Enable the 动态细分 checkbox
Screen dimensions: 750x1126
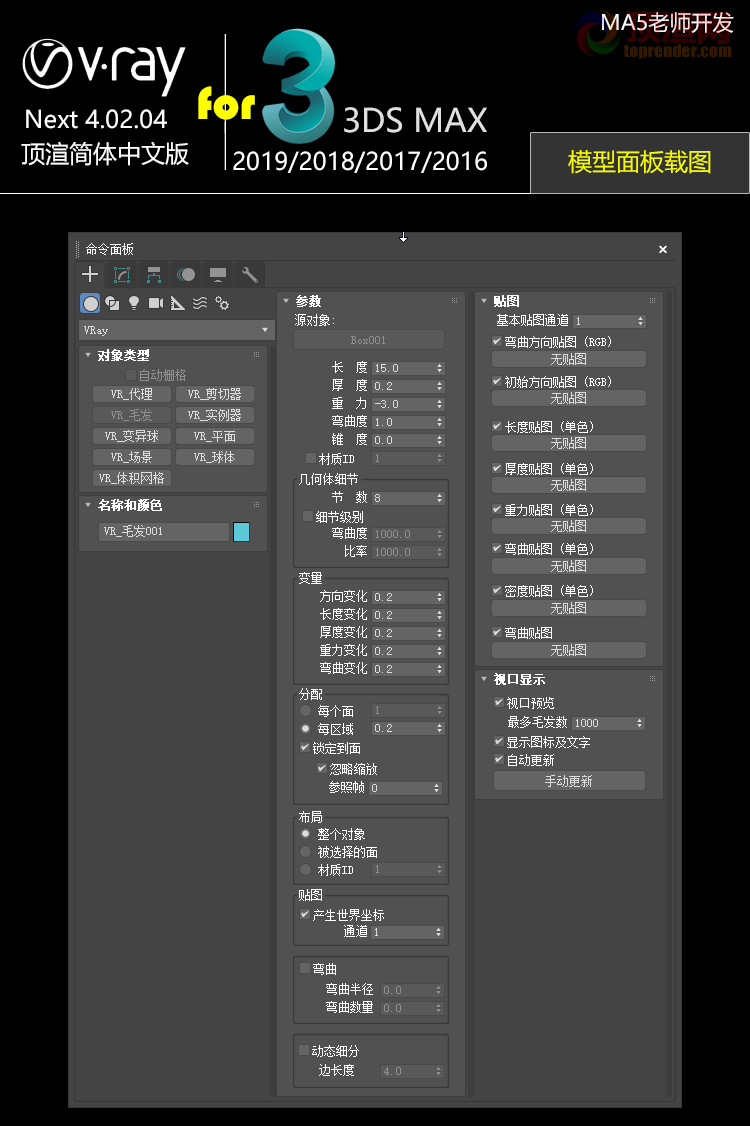point(304,1050)
